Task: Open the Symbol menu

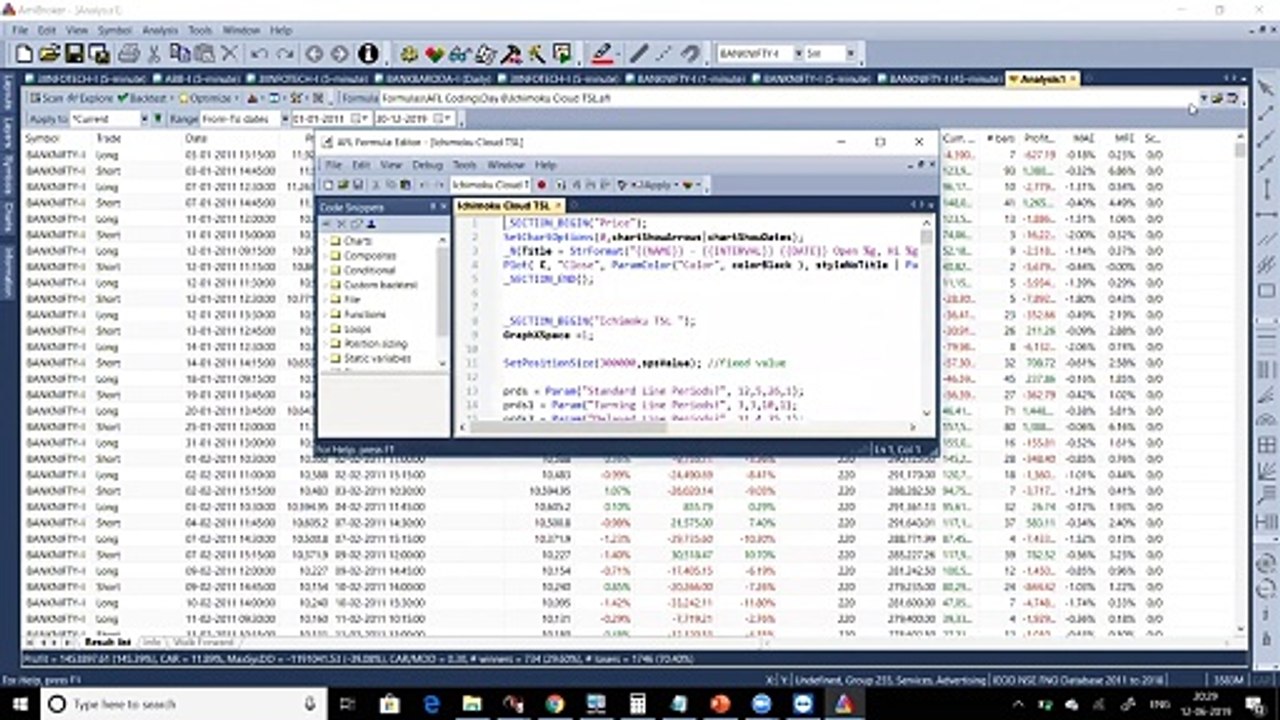Action: [x=114, y=30]
